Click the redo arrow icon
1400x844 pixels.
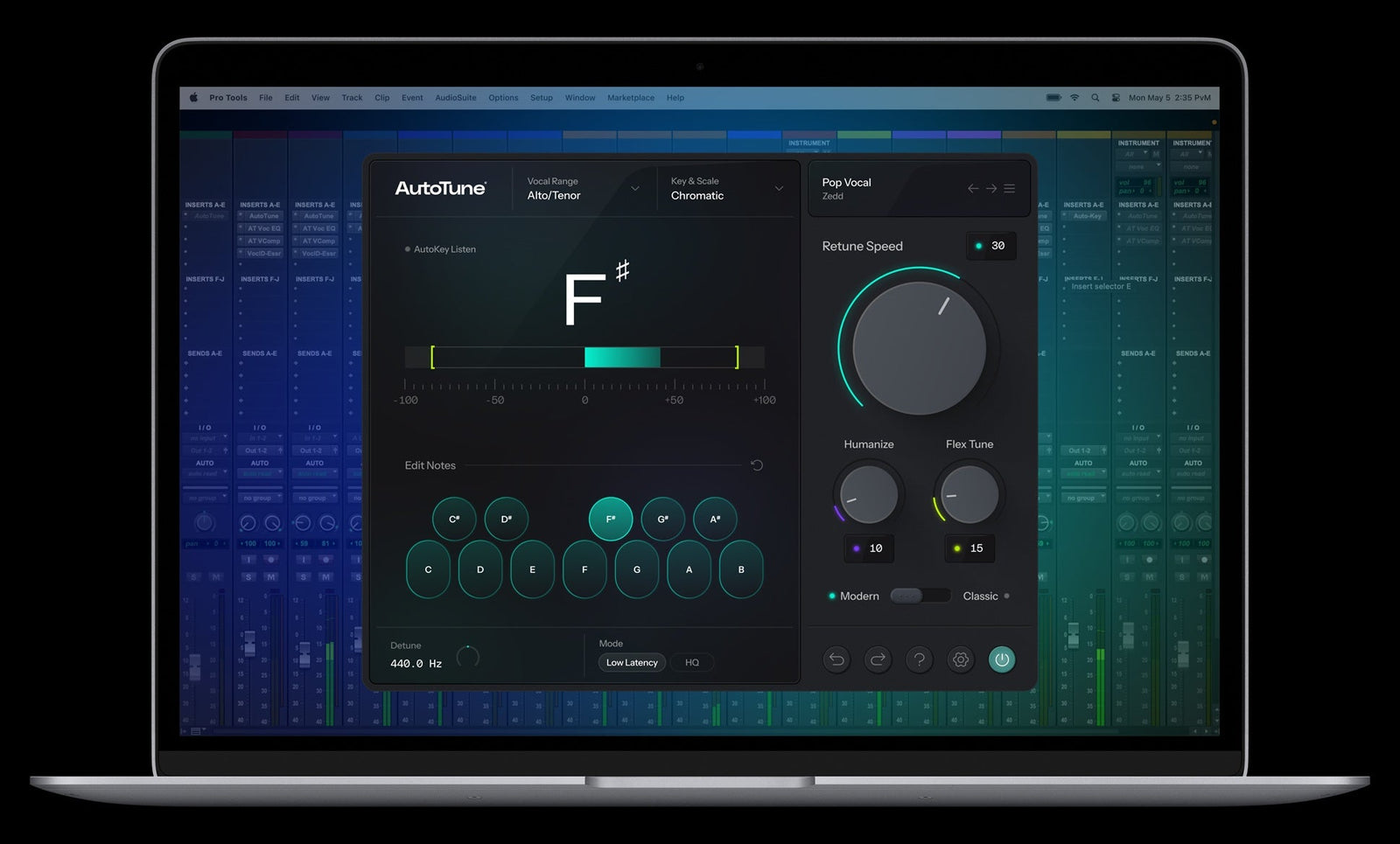tap(878, 660)
